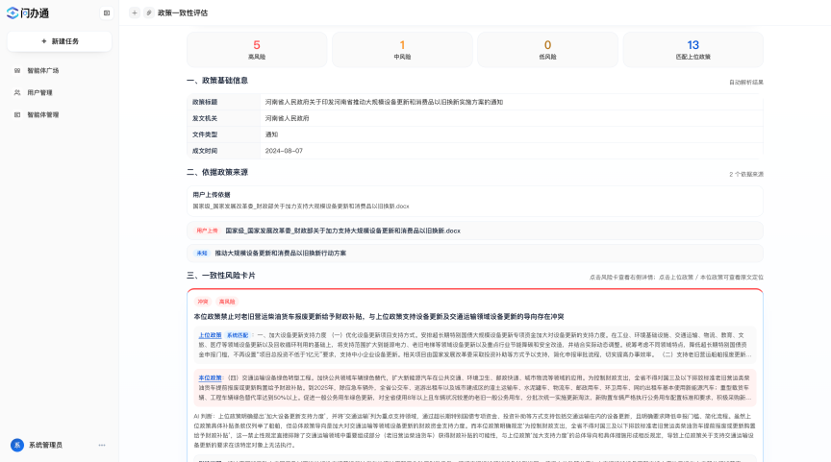
Task: Click the 文件类型 value 通知
Action: pos(271,135)
